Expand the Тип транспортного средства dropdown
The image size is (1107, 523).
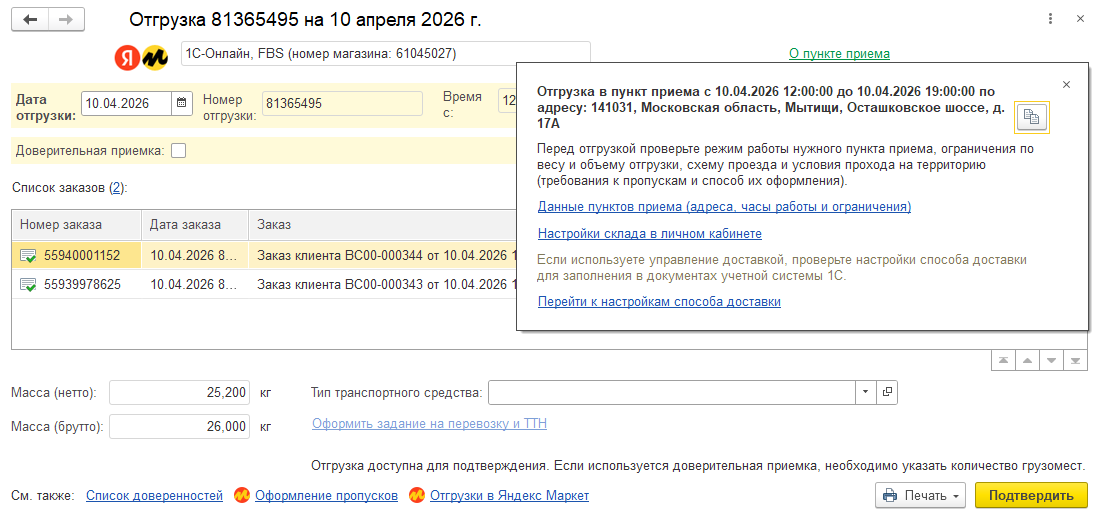(866, 392)
